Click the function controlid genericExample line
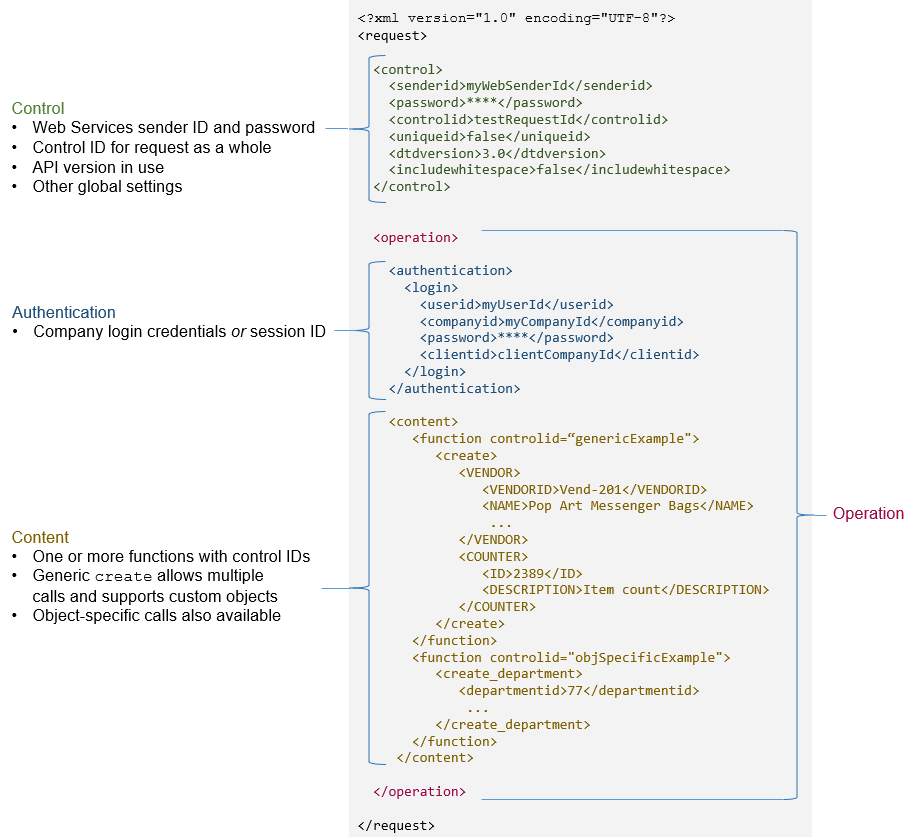Viewport: 914px width, 837px height. coord(555,438)
